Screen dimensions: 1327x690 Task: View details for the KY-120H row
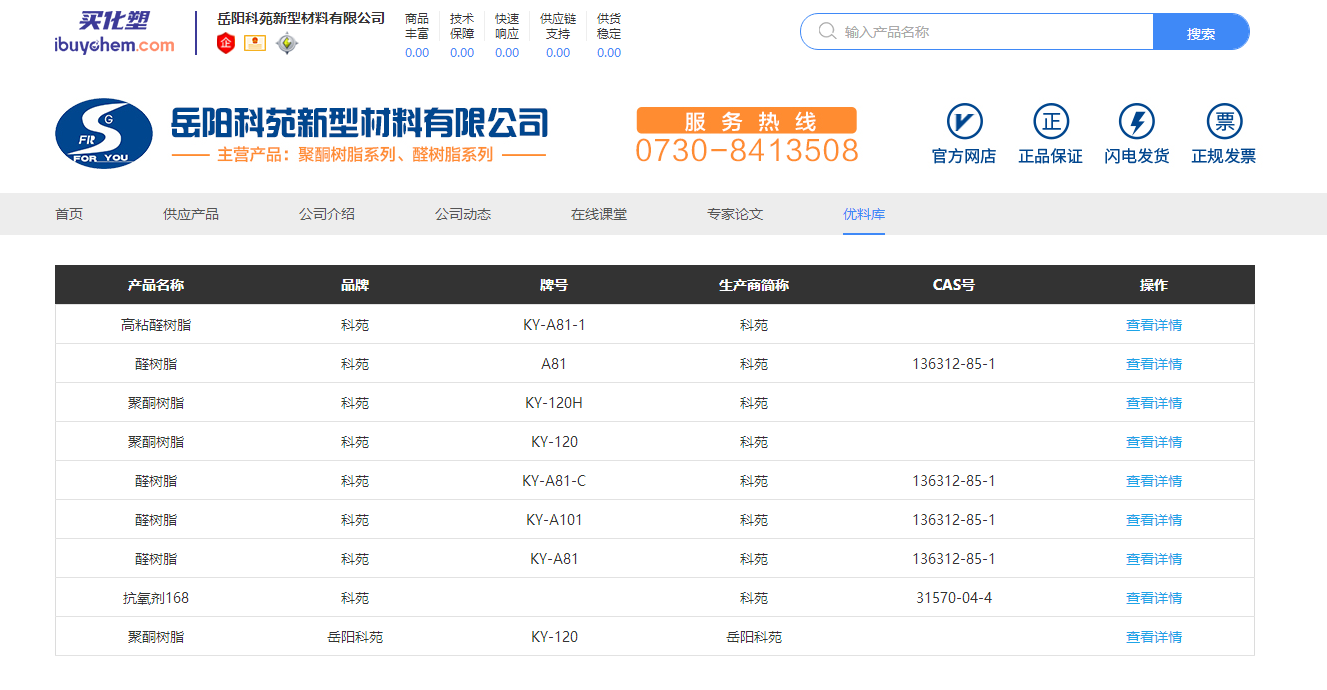pyautogui.click(x=1154, y=403)
